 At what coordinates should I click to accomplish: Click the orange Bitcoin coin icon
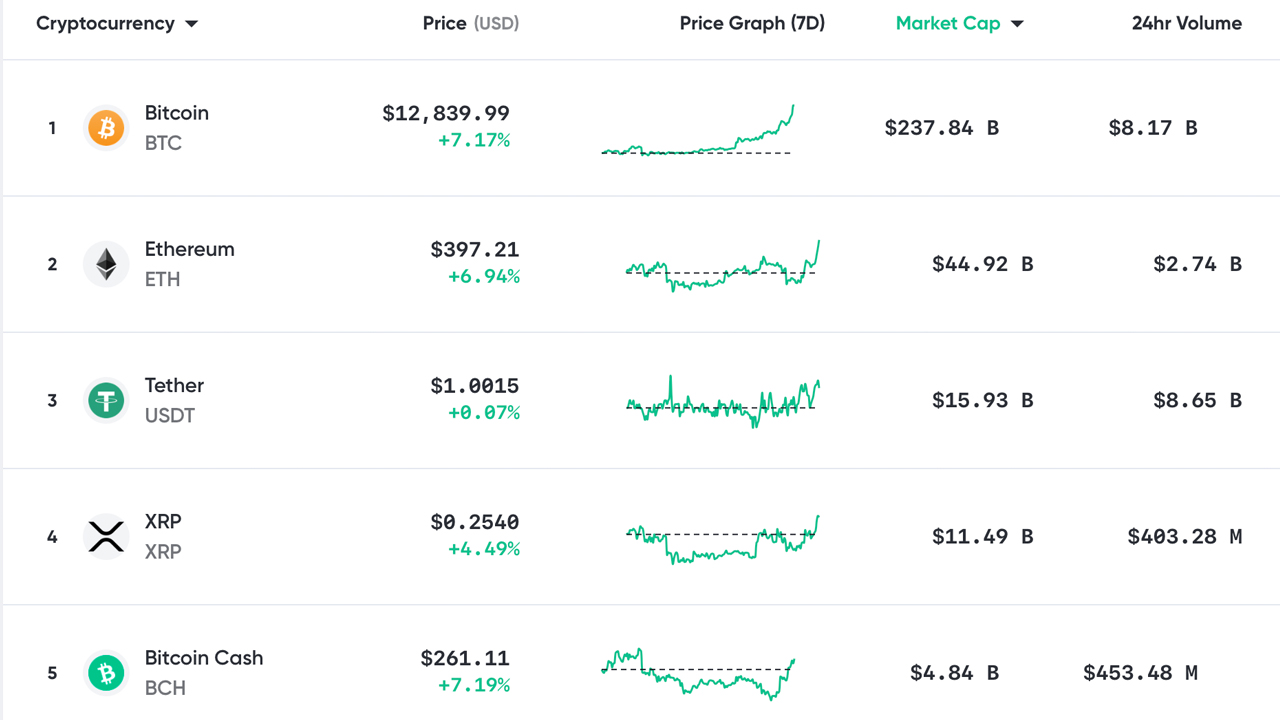click(x=105, y=128)
